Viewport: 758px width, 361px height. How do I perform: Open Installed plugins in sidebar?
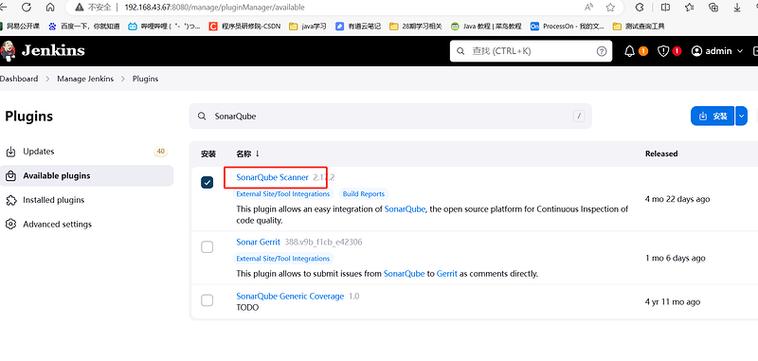(87, 200)
